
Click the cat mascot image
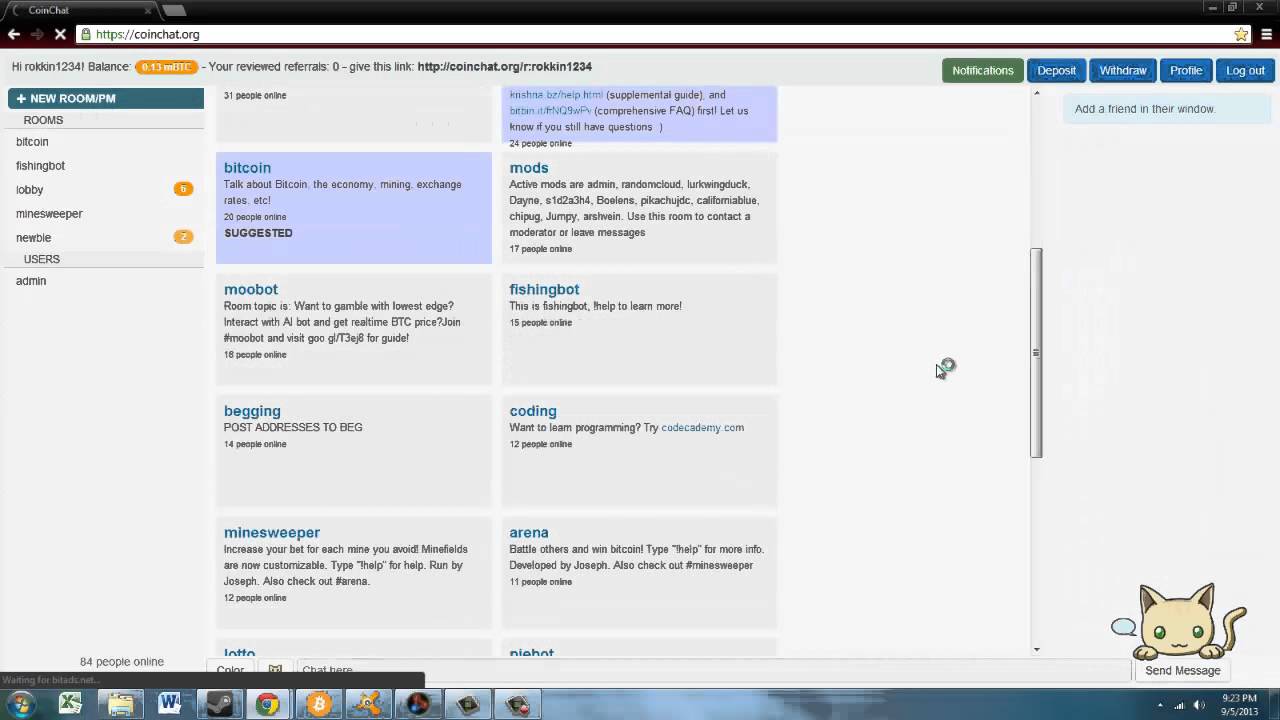coord(1189,620)
